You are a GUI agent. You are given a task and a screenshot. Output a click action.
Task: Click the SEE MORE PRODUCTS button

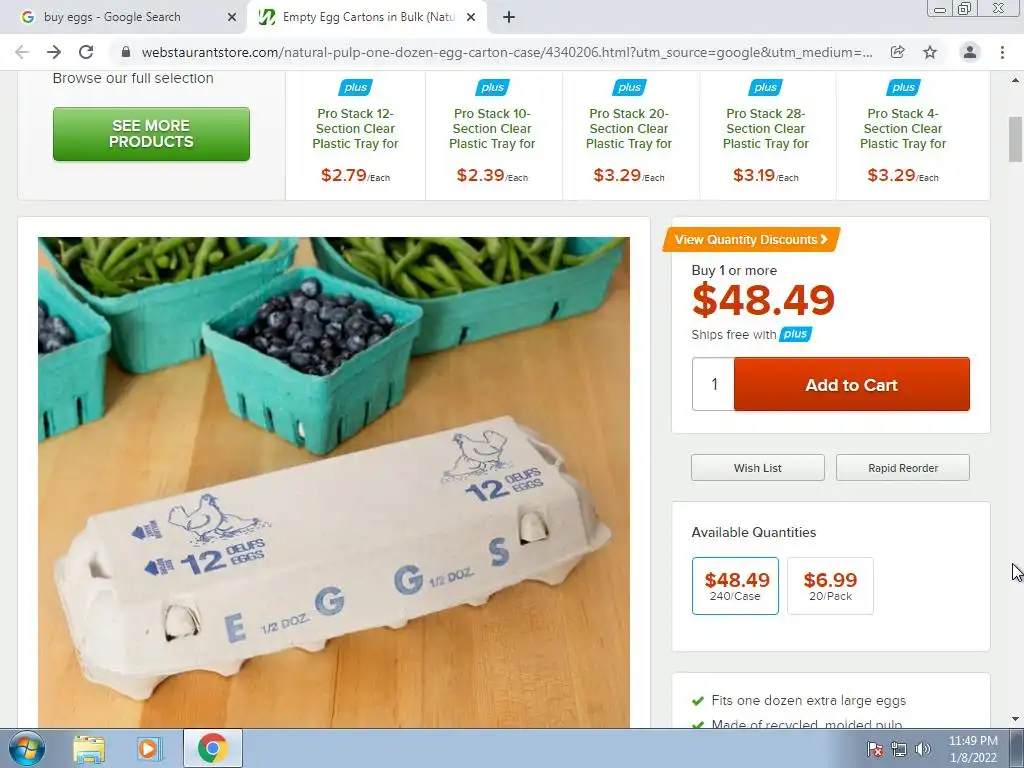(x=152, y=134)
